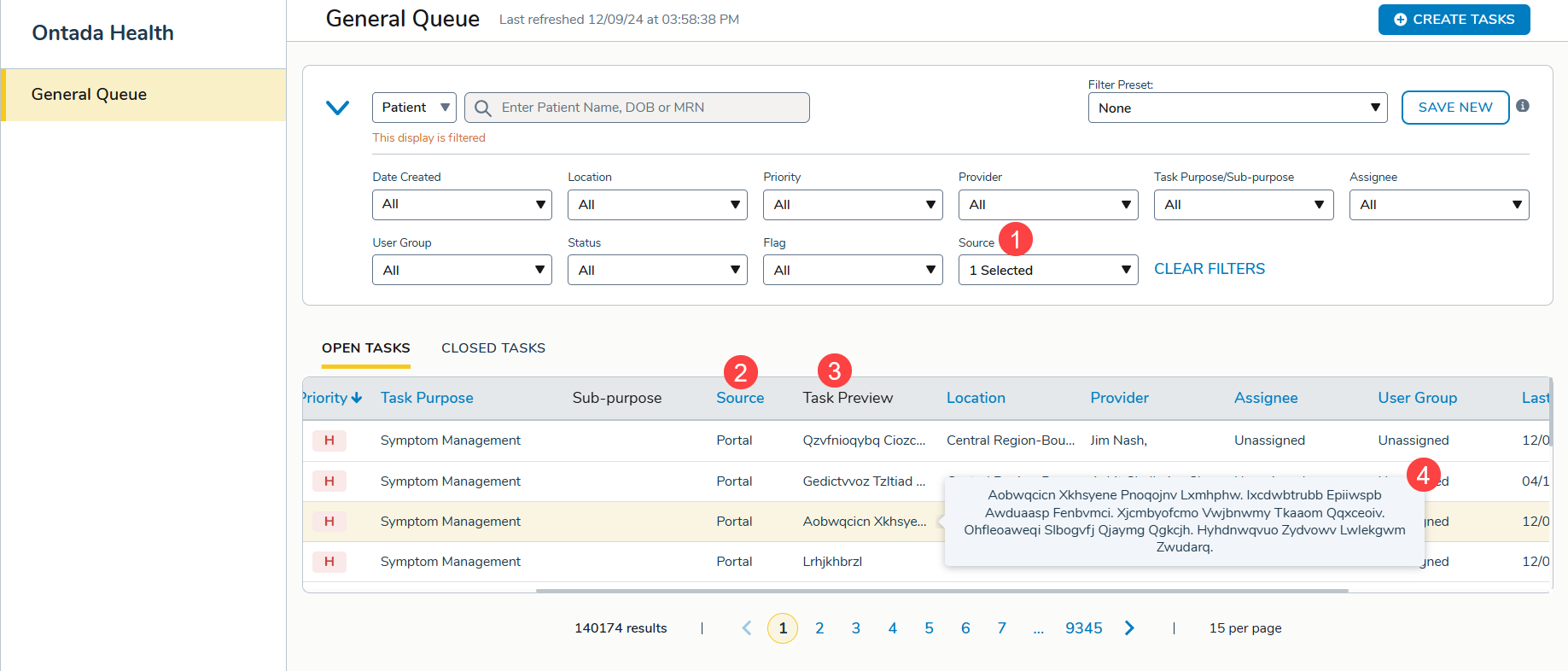Go to next page arrow
The width and height of the screenshot is (1568, 671).
click(1129, 628)
